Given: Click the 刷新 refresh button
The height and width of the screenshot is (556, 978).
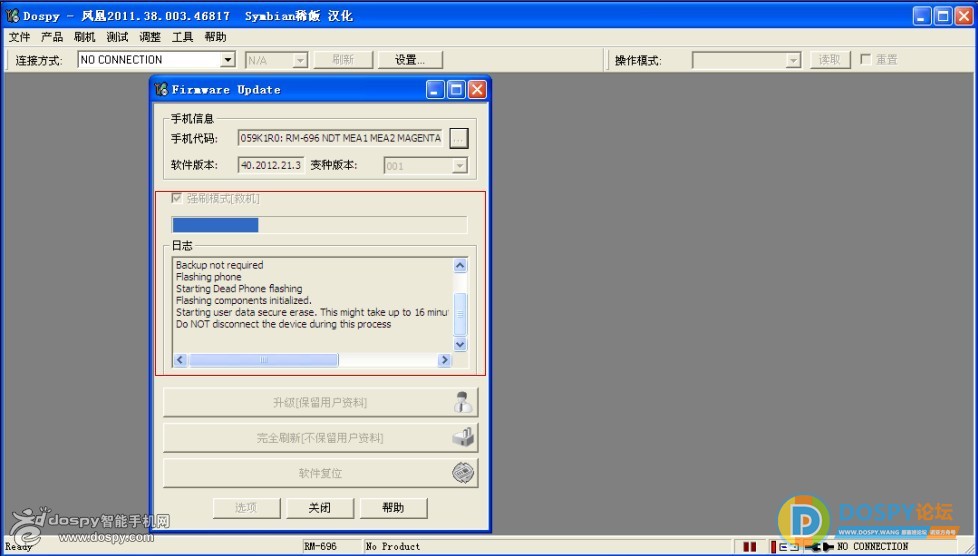Looking at the screenshot, I should [343, 60].
